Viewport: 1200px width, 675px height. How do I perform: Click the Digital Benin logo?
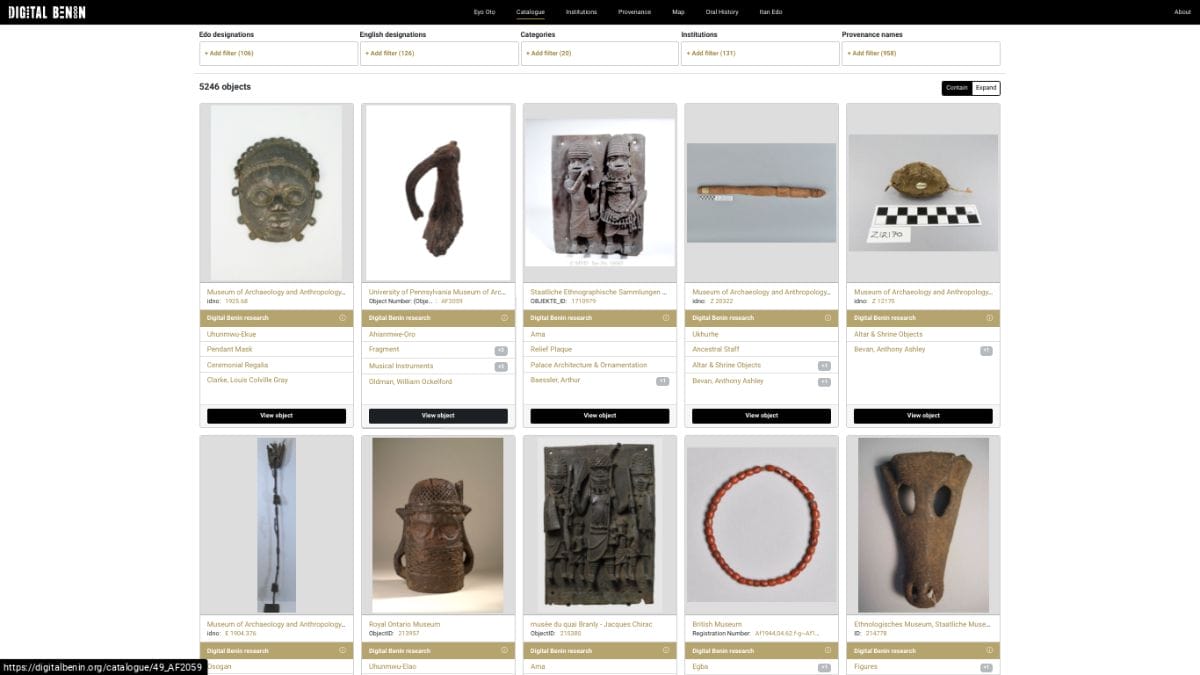(47, 12)
